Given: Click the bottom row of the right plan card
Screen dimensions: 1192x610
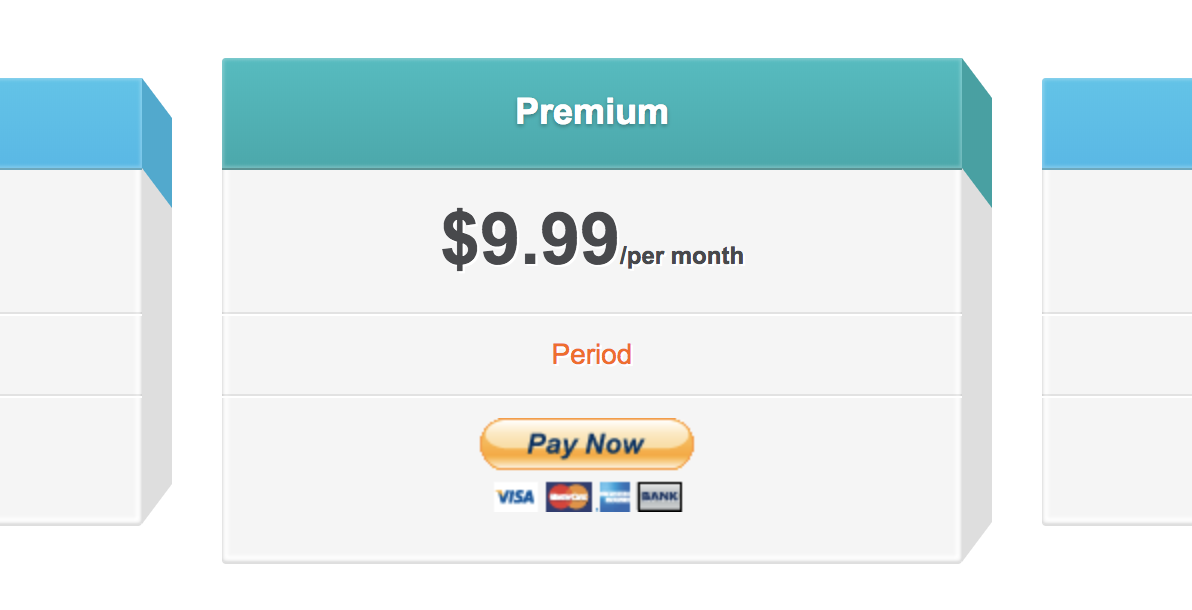Looking at the screenshot, I should [1117, 457].
